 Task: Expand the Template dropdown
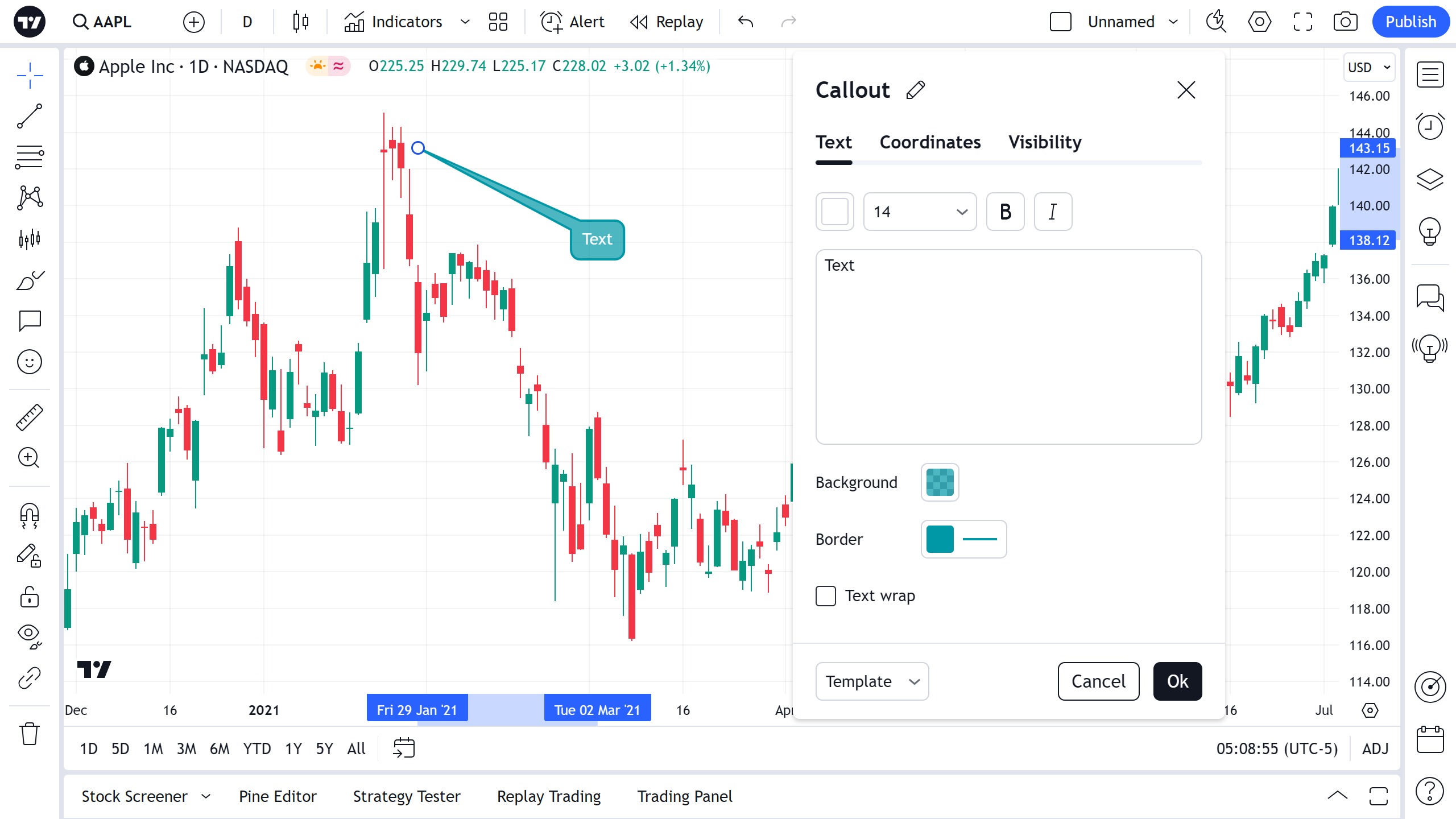(x=872, y=681)
